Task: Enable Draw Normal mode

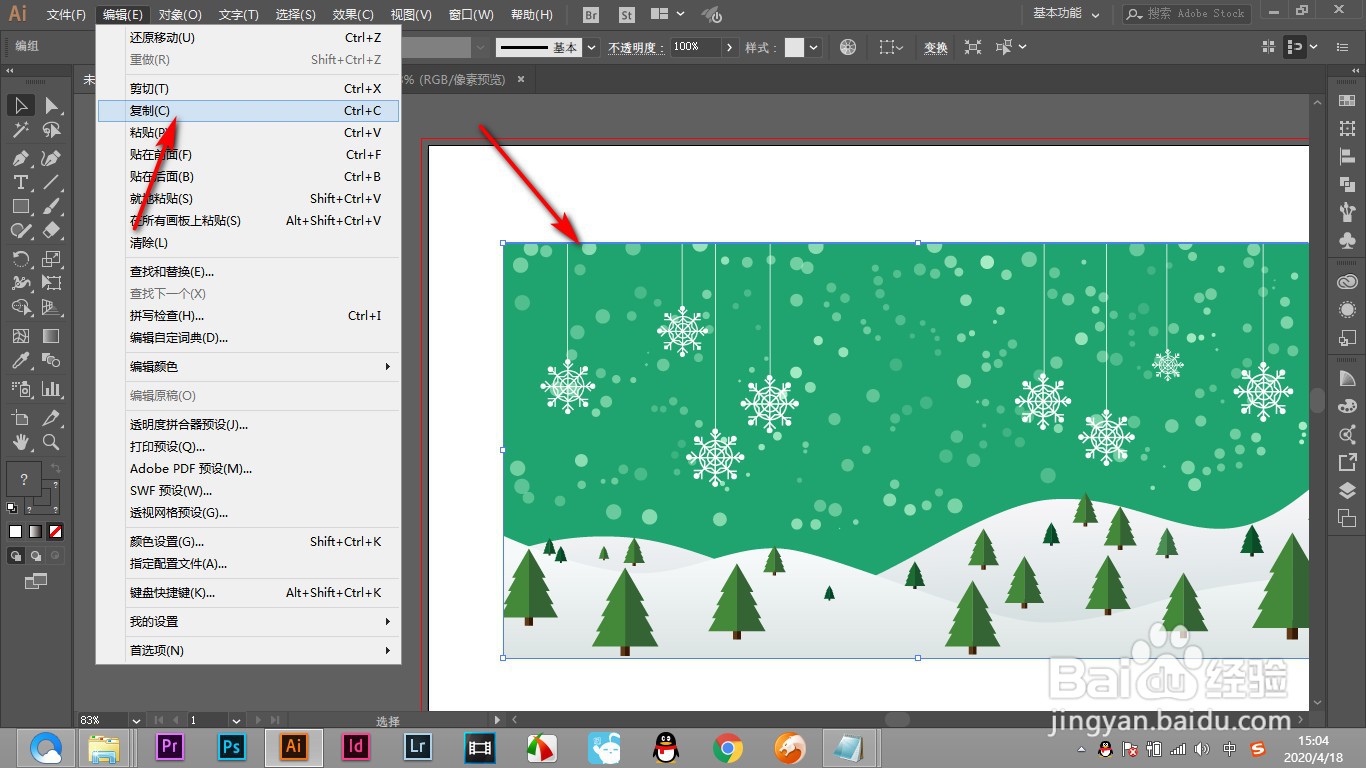Action: pyautogui.click(x=16, y=555)
